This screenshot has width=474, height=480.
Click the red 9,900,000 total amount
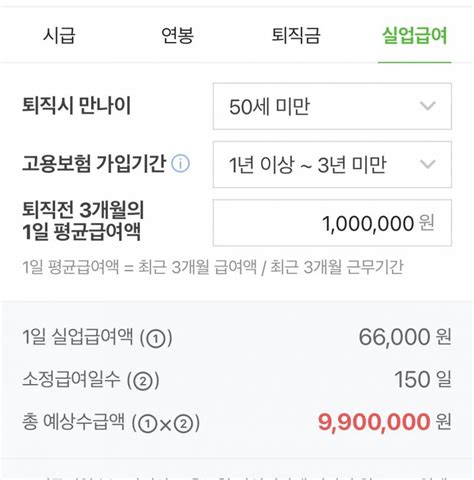(x=374, y=422)
